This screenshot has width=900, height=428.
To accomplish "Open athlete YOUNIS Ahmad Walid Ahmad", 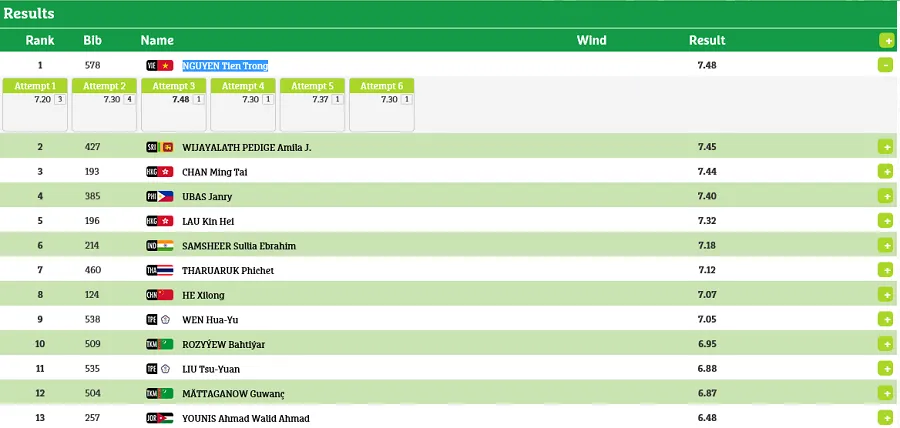I will point(245,418).
